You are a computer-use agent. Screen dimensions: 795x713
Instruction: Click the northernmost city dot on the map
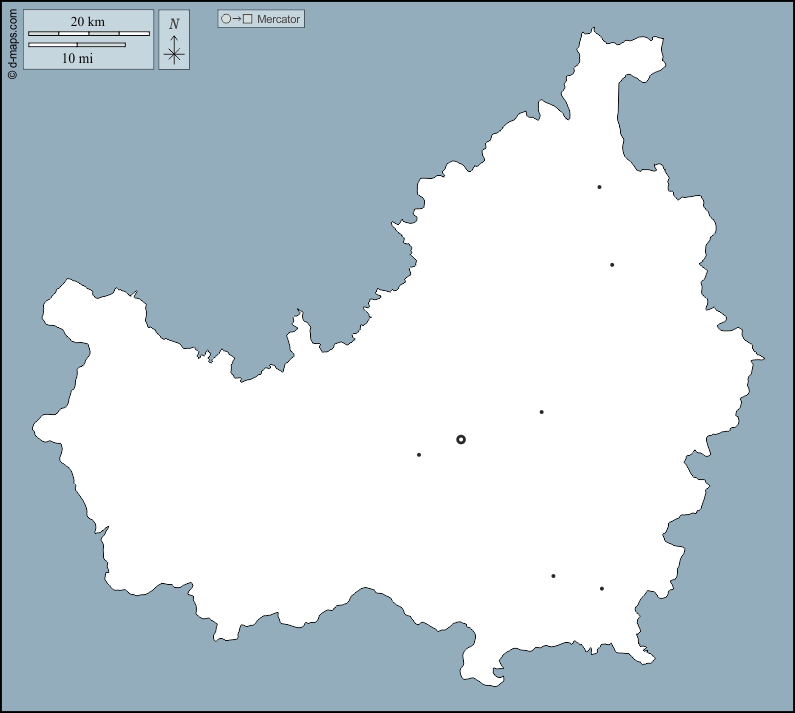[x=599, y=187]
